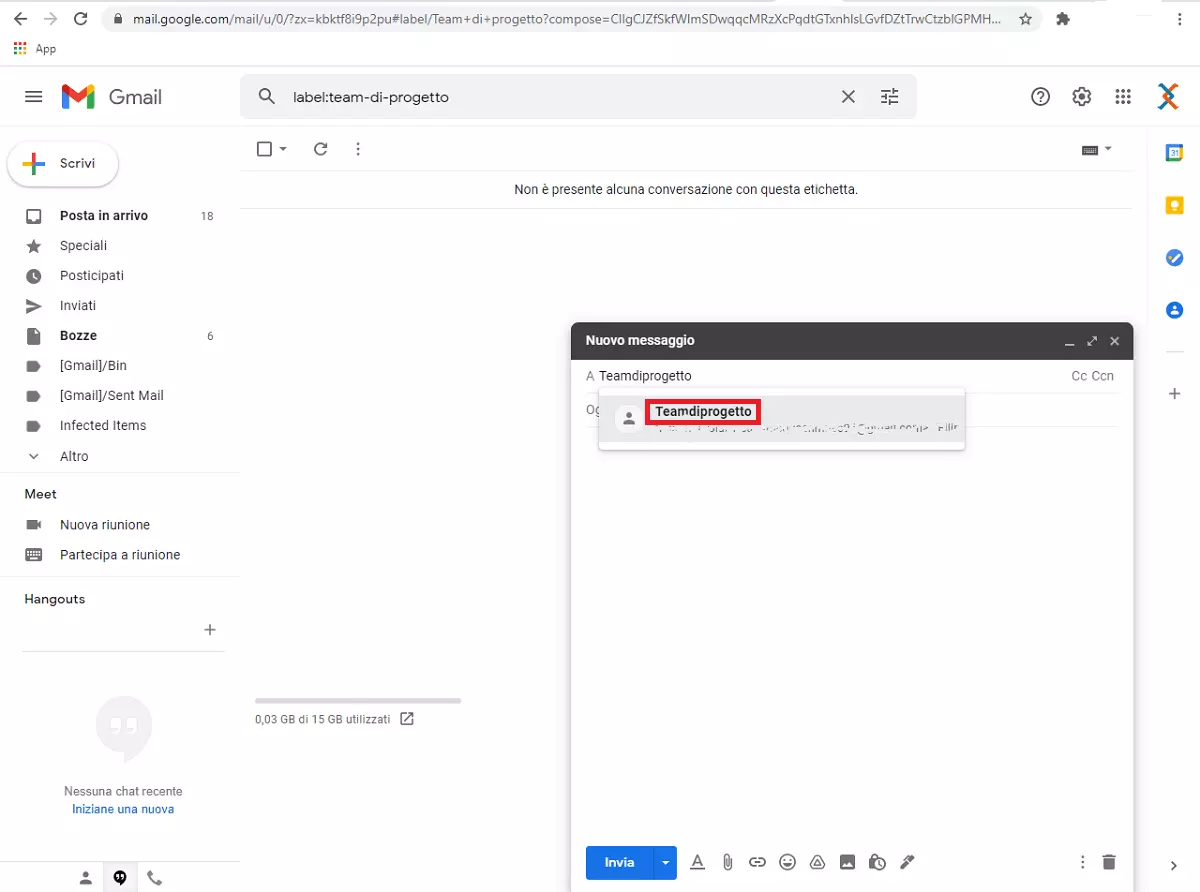Select the Teamdiprogetto contact suggestion
1200x892 pixels.
click(782, 418)
